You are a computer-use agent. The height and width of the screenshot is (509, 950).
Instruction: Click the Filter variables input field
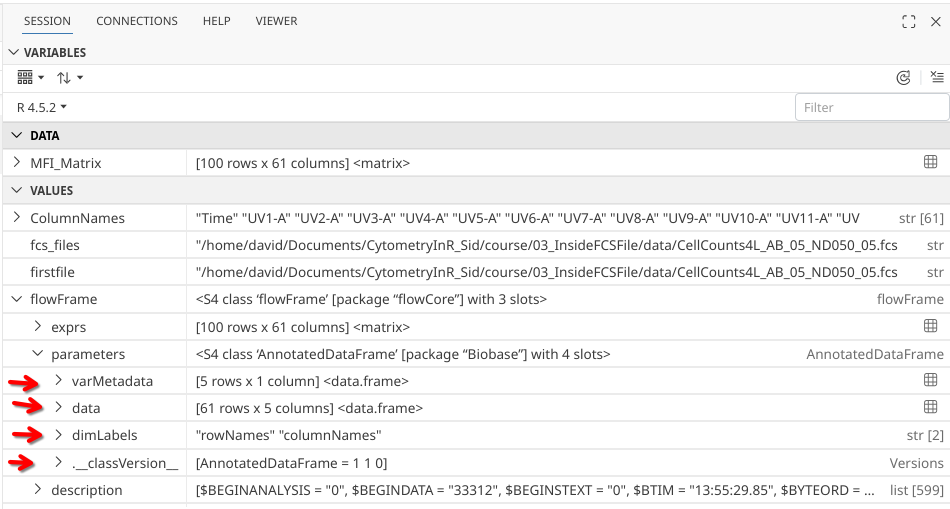point(870,107)
